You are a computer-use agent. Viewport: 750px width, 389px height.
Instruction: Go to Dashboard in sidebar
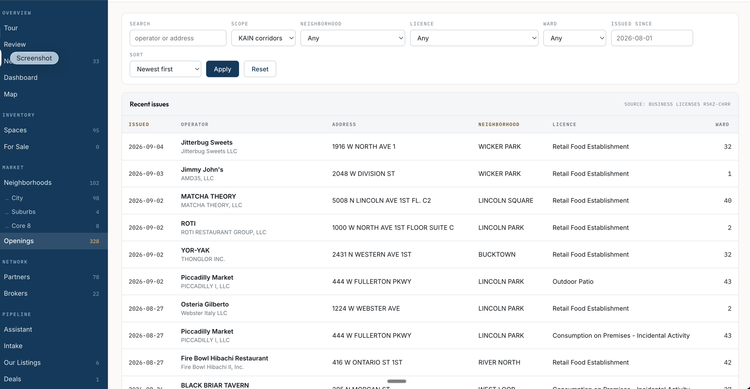click(21, 78)
